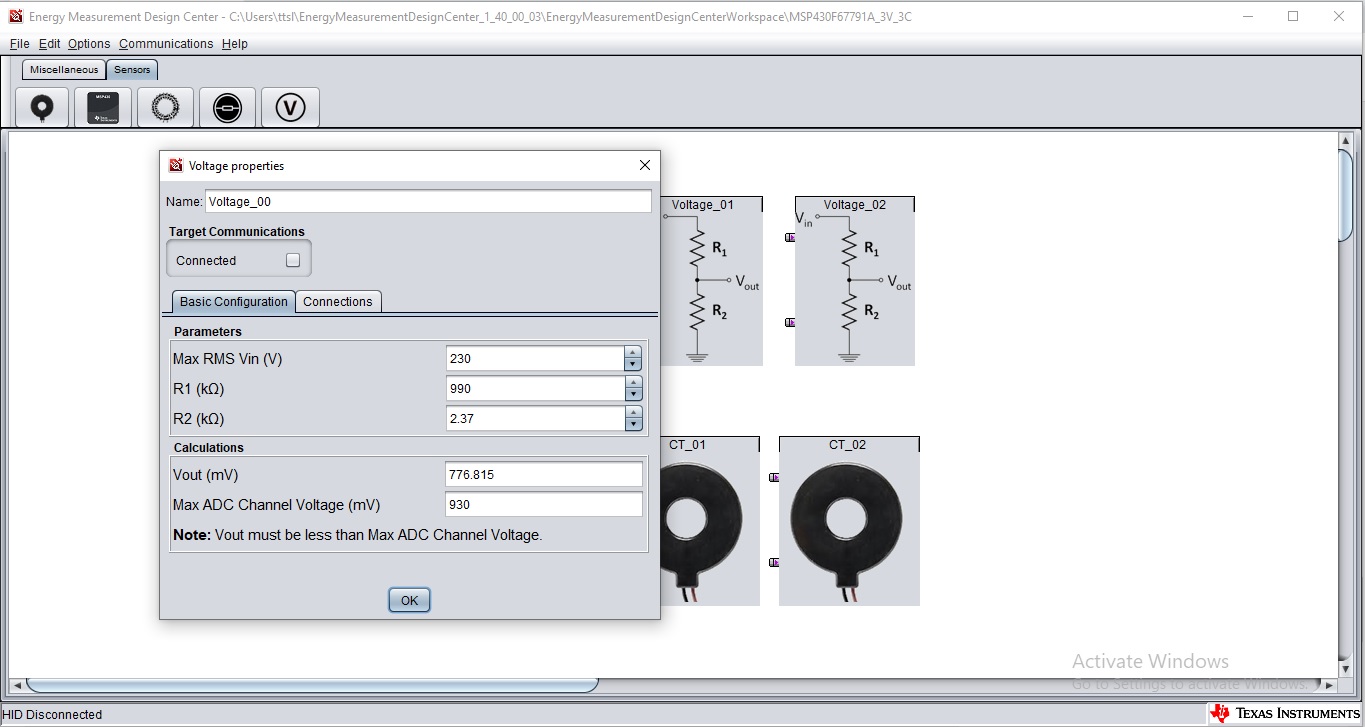Viewport: 1365px width, 727px height.
Task: Open the Edit menu
Action: [50, 44]
